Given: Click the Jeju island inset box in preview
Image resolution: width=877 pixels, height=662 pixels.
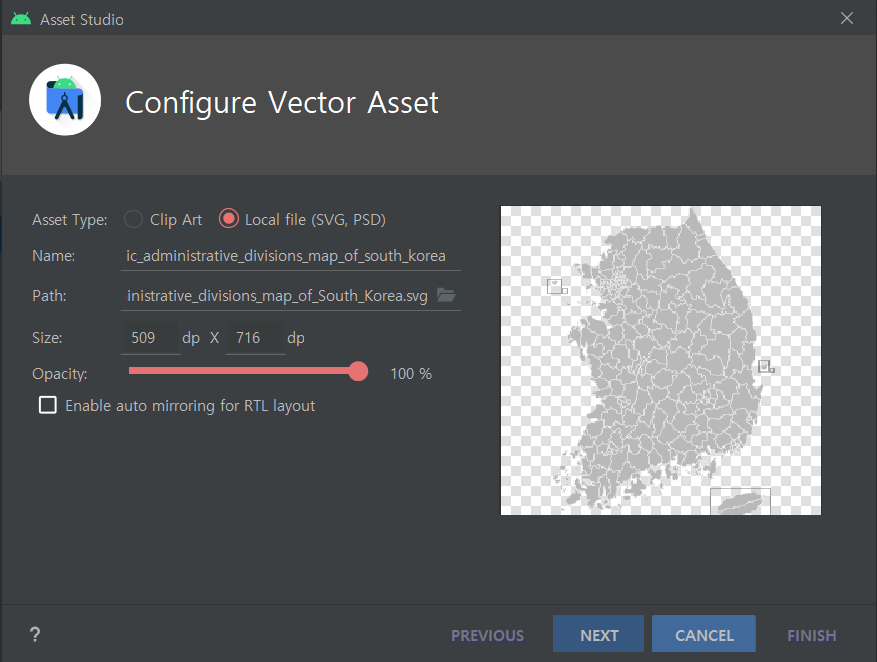Looking at the screenshot, I should [x=740, y=501].
